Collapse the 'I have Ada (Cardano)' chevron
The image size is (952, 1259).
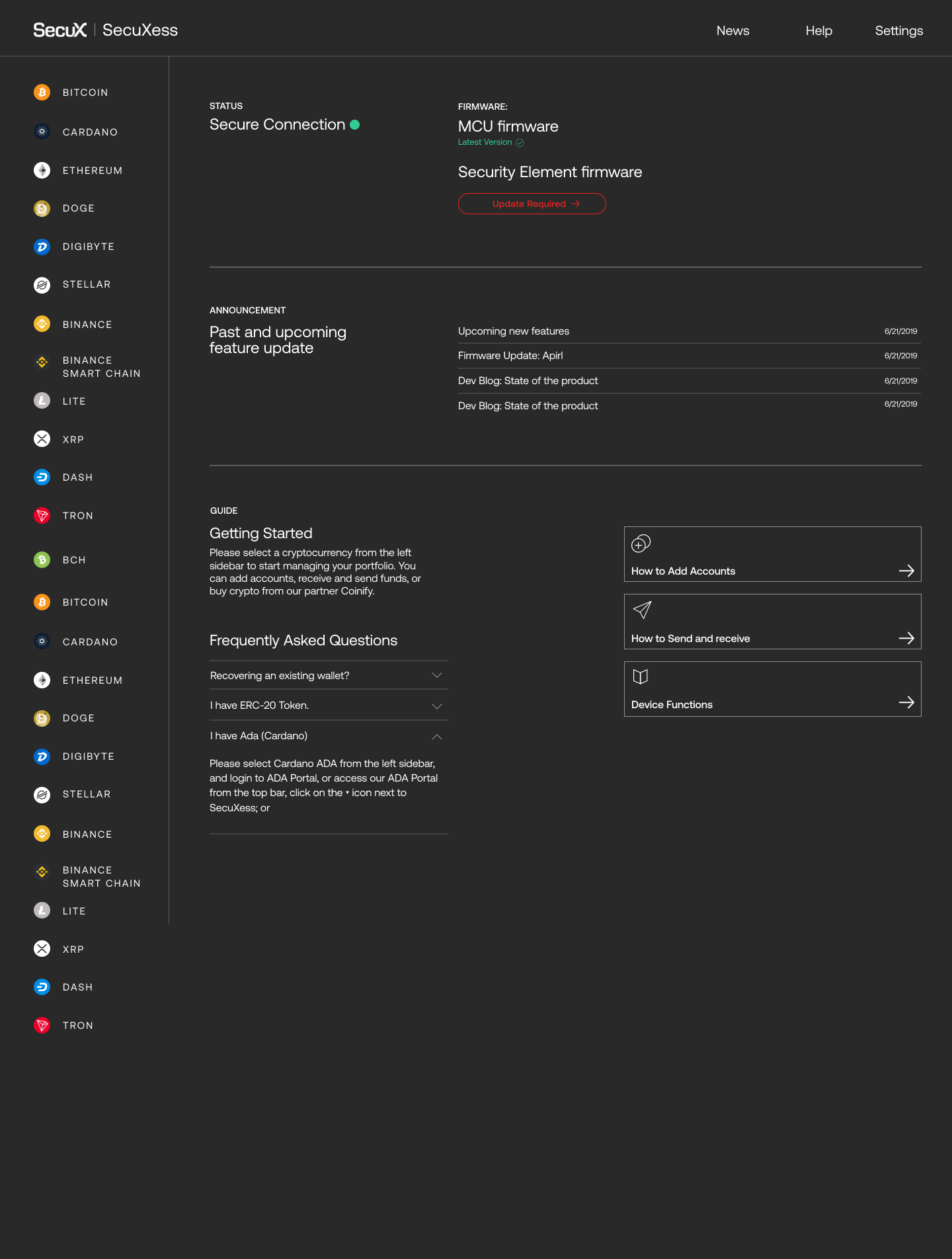coord(437,737)
